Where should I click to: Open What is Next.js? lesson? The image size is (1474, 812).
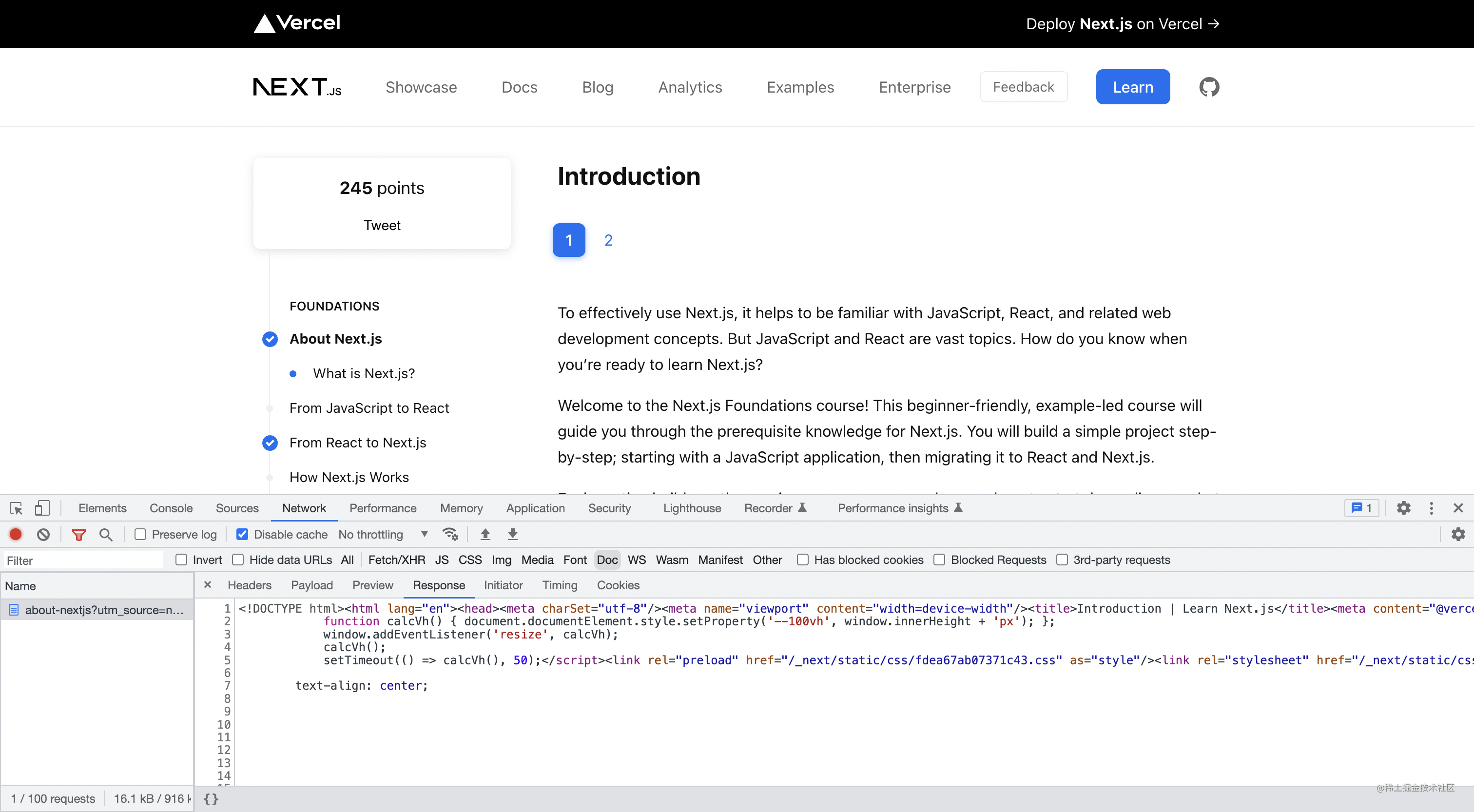(x=363, y=374)
